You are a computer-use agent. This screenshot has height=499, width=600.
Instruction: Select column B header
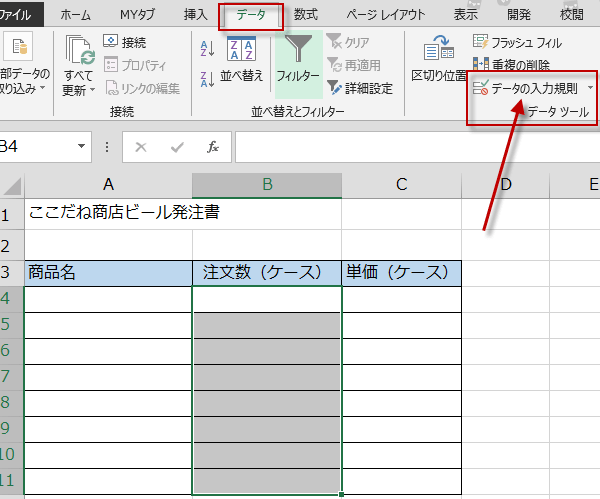[267, 185]
